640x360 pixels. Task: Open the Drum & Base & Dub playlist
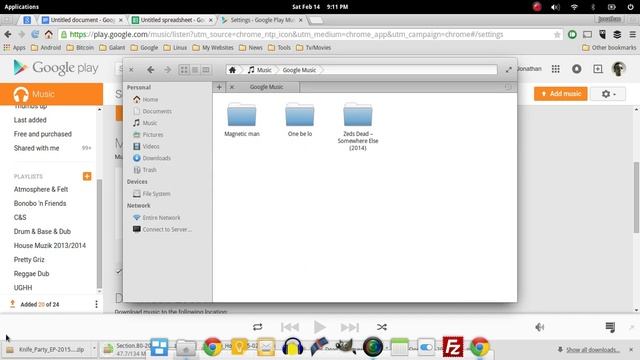point(42,231)
